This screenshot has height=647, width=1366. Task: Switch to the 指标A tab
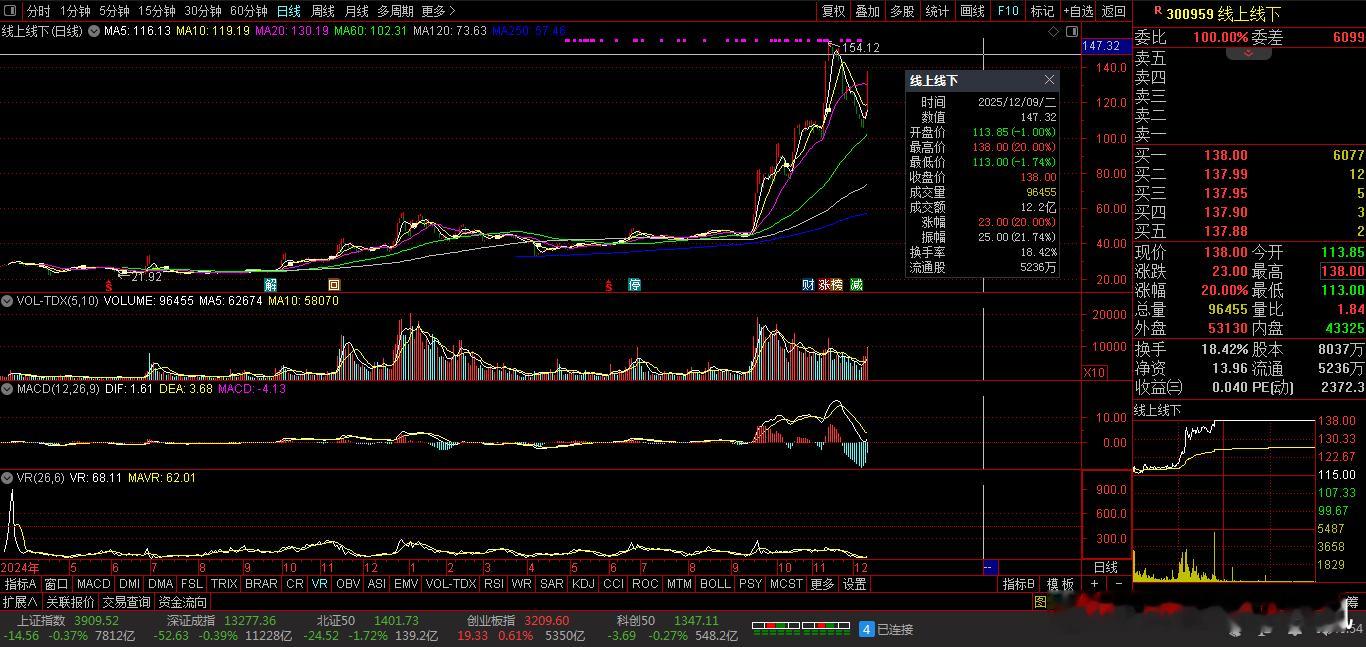pos(20,583)
